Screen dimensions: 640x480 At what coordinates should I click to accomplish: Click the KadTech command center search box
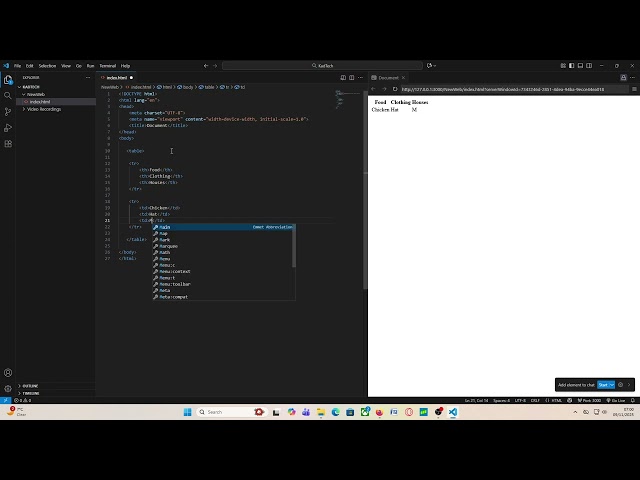coord(322,65)
